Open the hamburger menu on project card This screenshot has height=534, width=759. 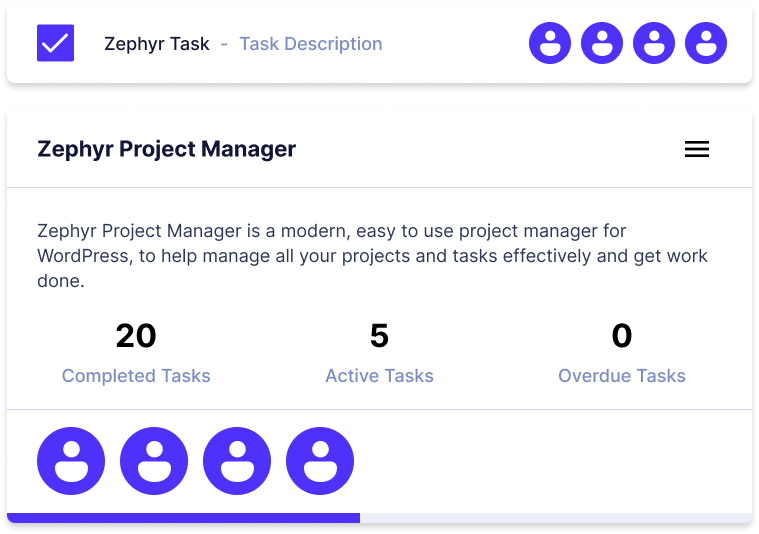coord(696,150)
